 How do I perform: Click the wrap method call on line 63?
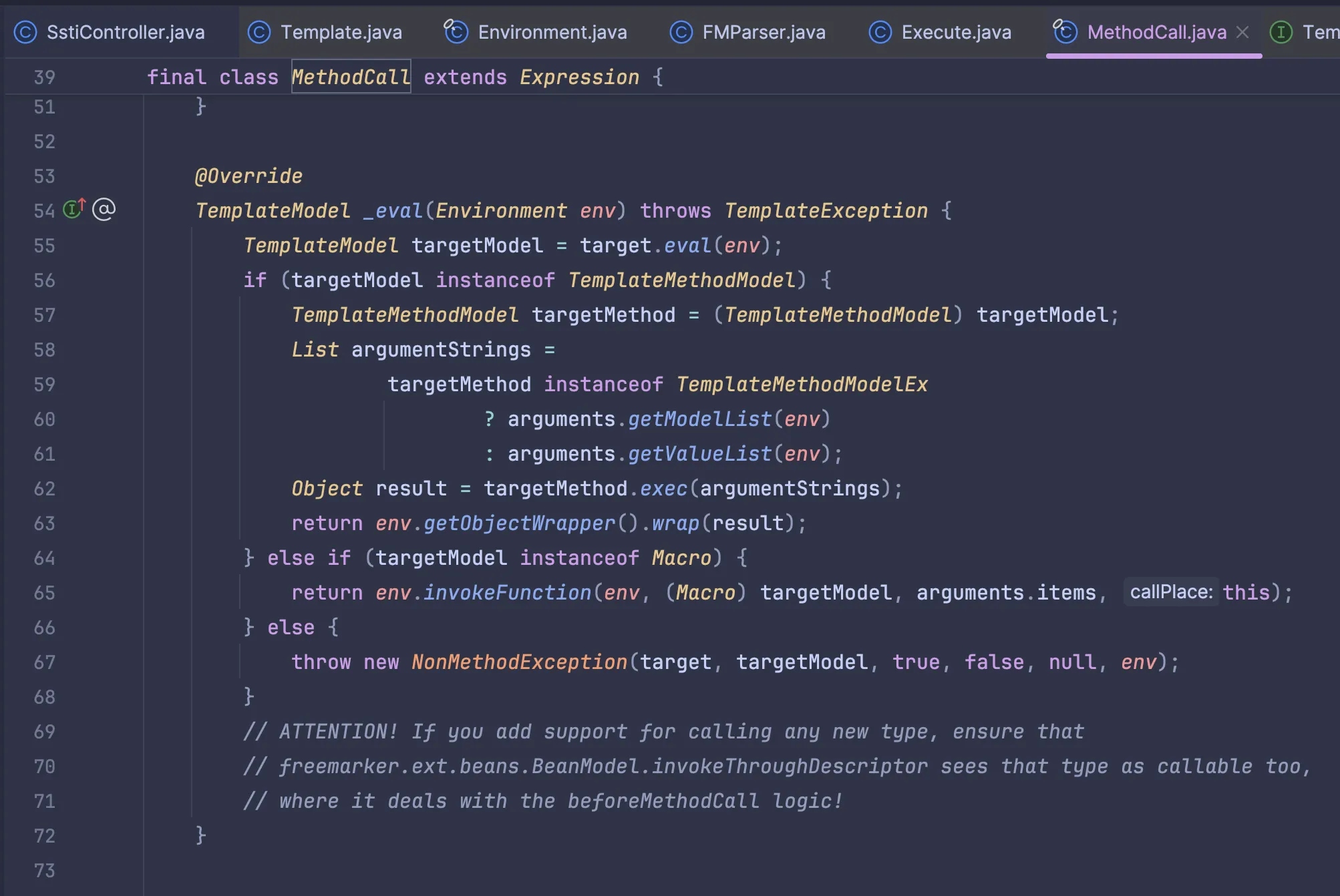tap(675, 523)
